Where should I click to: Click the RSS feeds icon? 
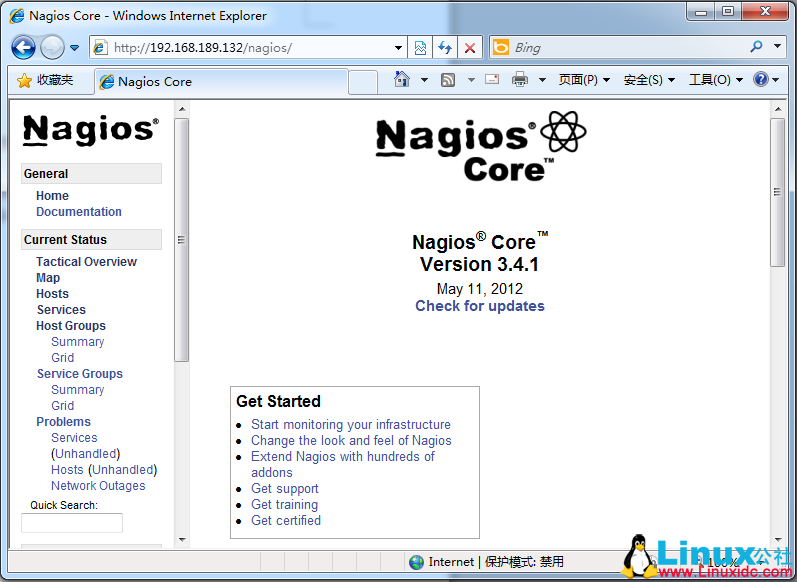click(x=448, y=80)
